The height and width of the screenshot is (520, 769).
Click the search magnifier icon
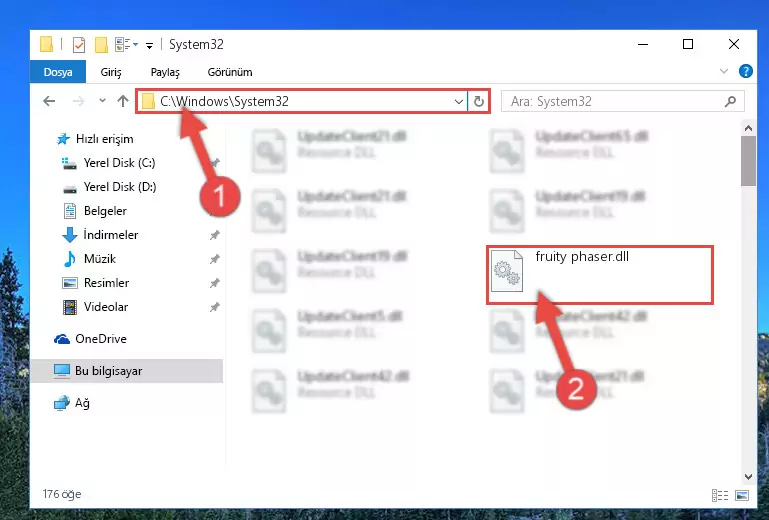pyautogui.click(x=730, y=101)
